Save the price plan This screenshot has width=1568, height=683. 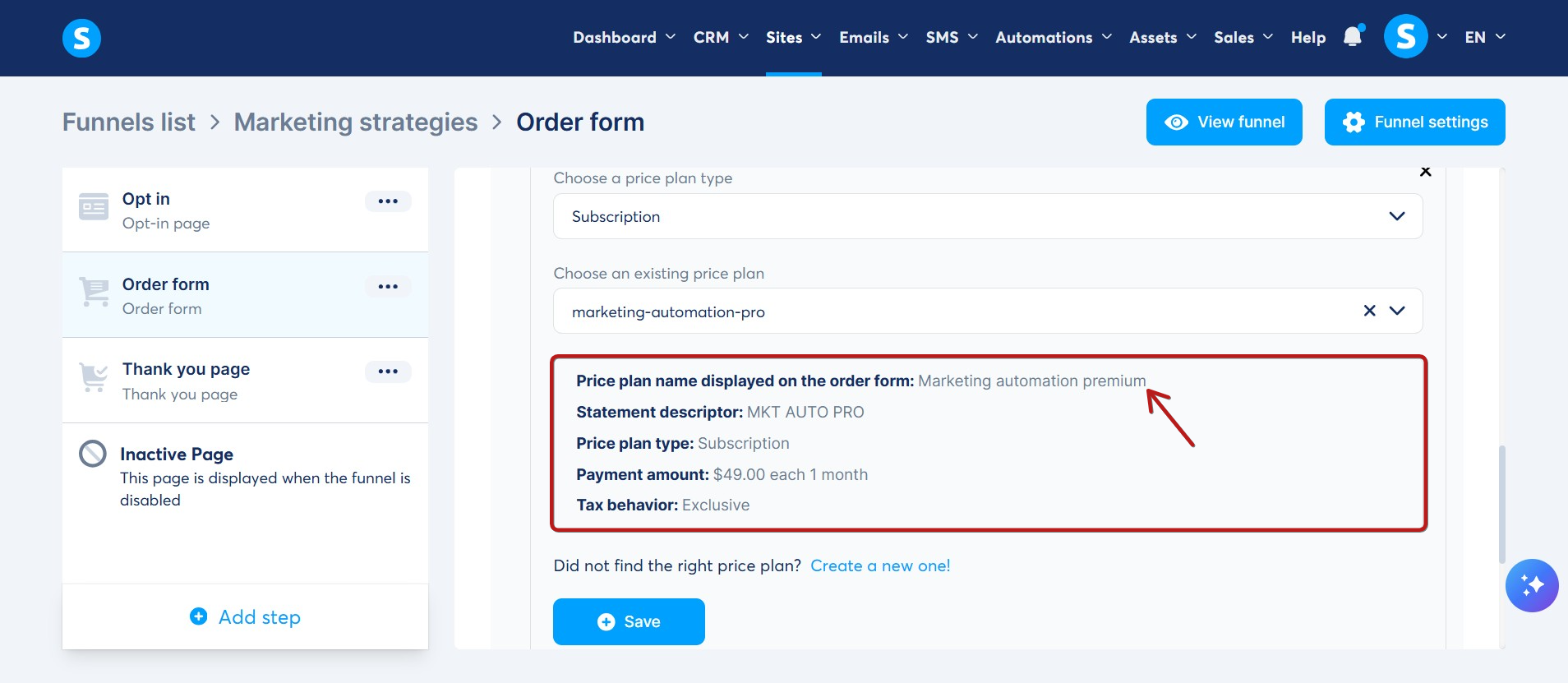tap(629, 621)
